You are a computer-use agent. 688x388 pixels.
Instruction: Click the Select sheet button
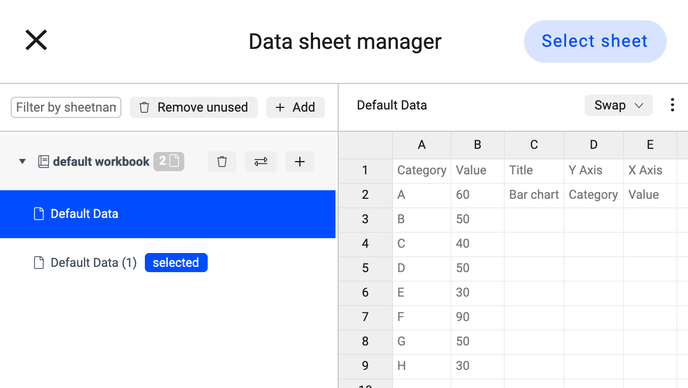point(595,41)
